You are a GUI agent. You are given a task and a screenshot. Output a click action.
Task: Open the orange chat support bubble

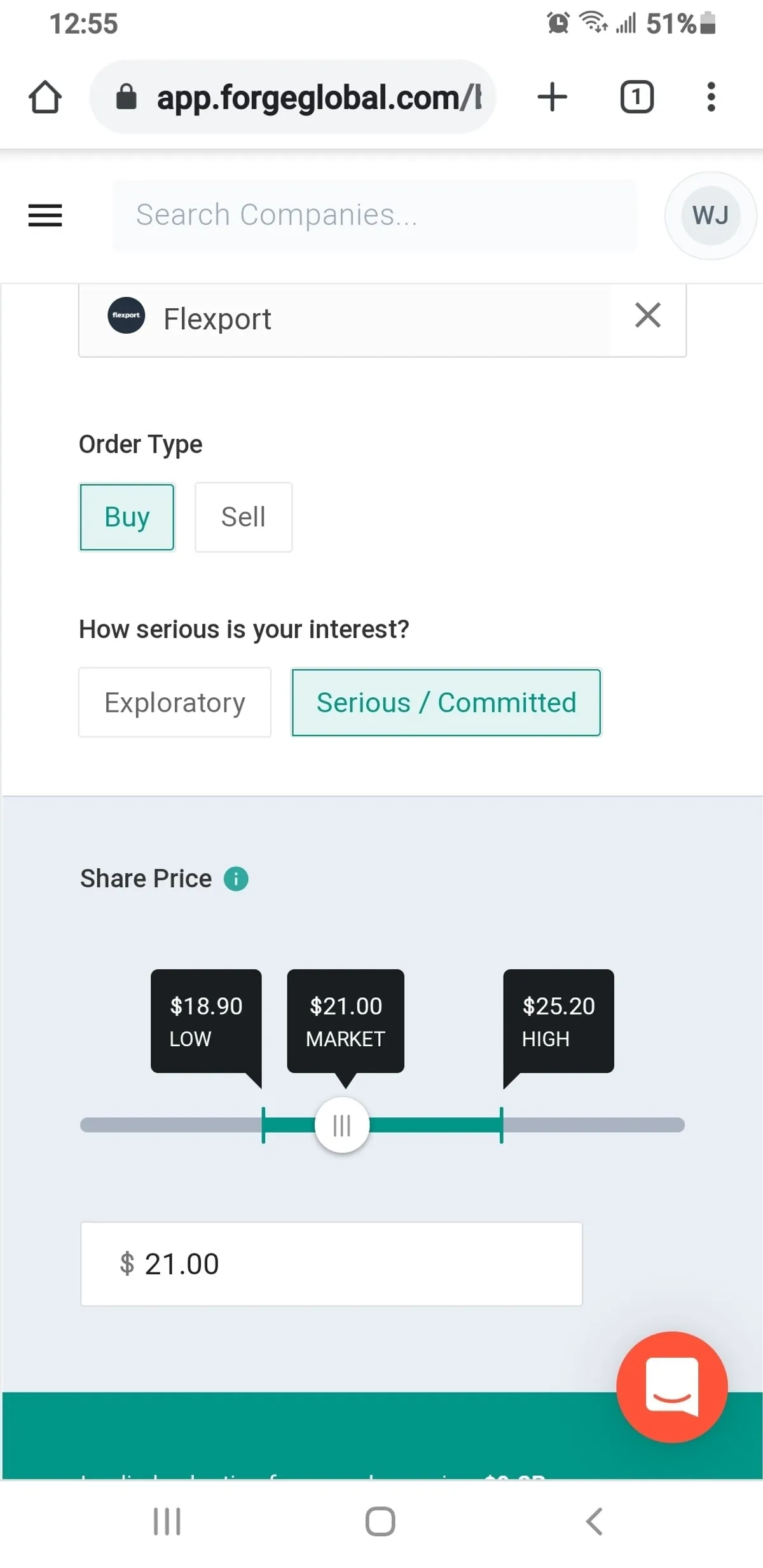click(x=671, y=1387)
